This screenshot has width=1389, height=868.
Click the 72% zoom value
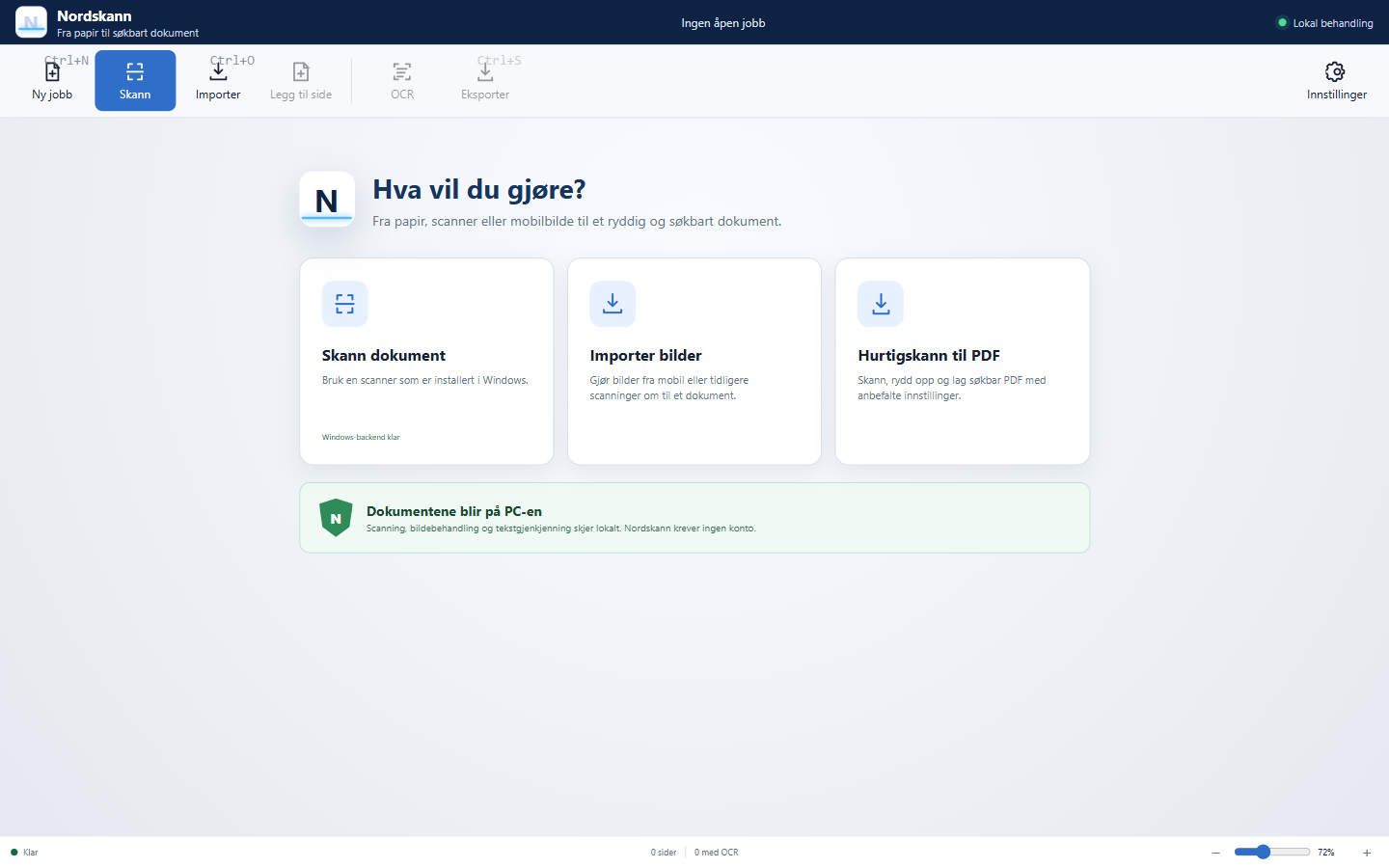point(1326,853)
